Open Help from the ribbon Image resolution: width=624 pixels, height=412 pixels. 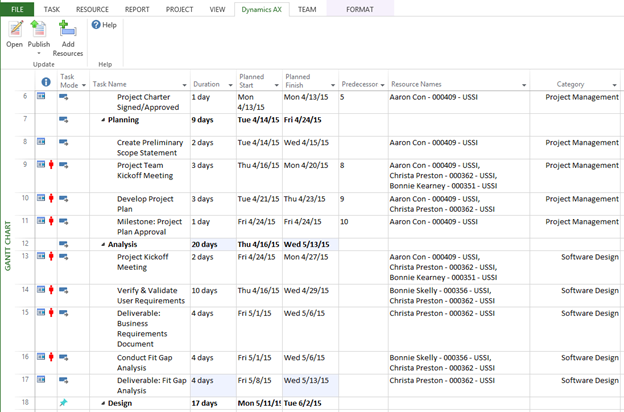(104, 25)
